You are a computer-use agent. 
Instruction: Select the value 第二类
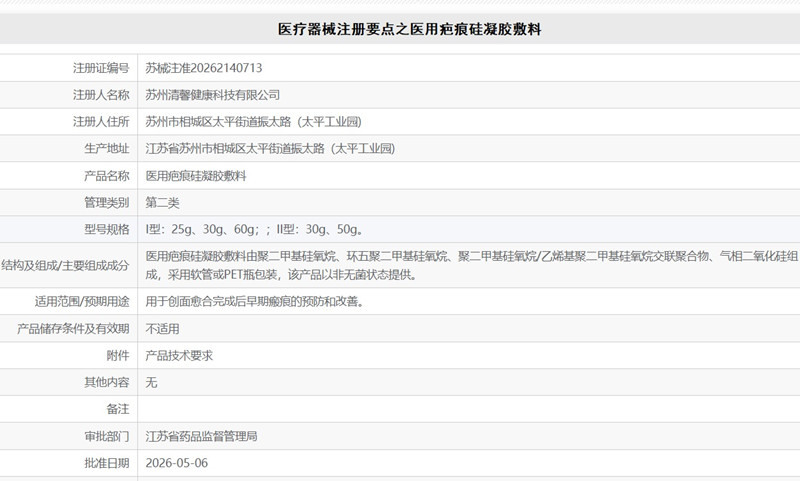(162, 202)
